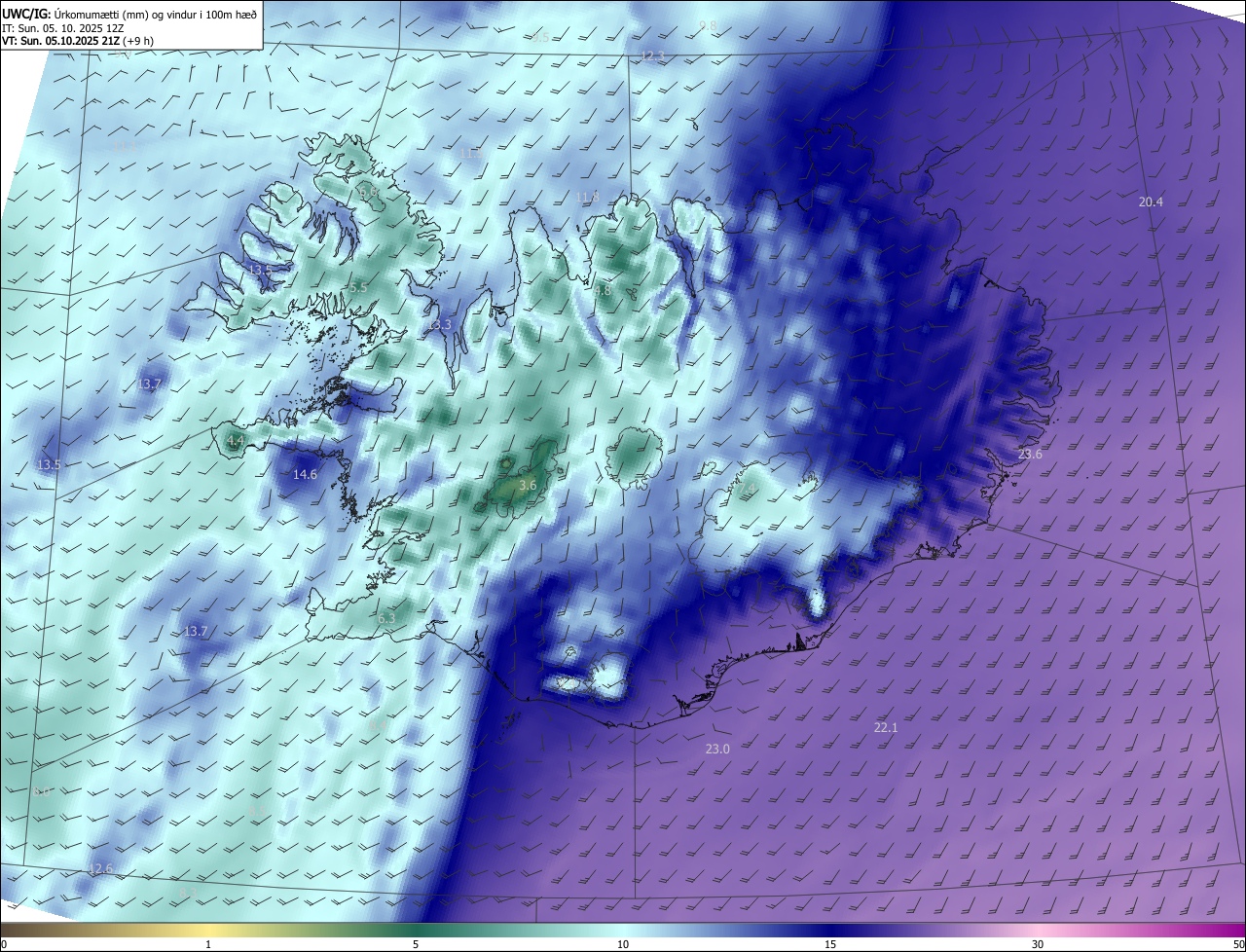Select the 'VT: Sun. 05.10.2025 21Z (+9 h)' line
Viewport: 1246px width, 952px height.
coord(78,41)
